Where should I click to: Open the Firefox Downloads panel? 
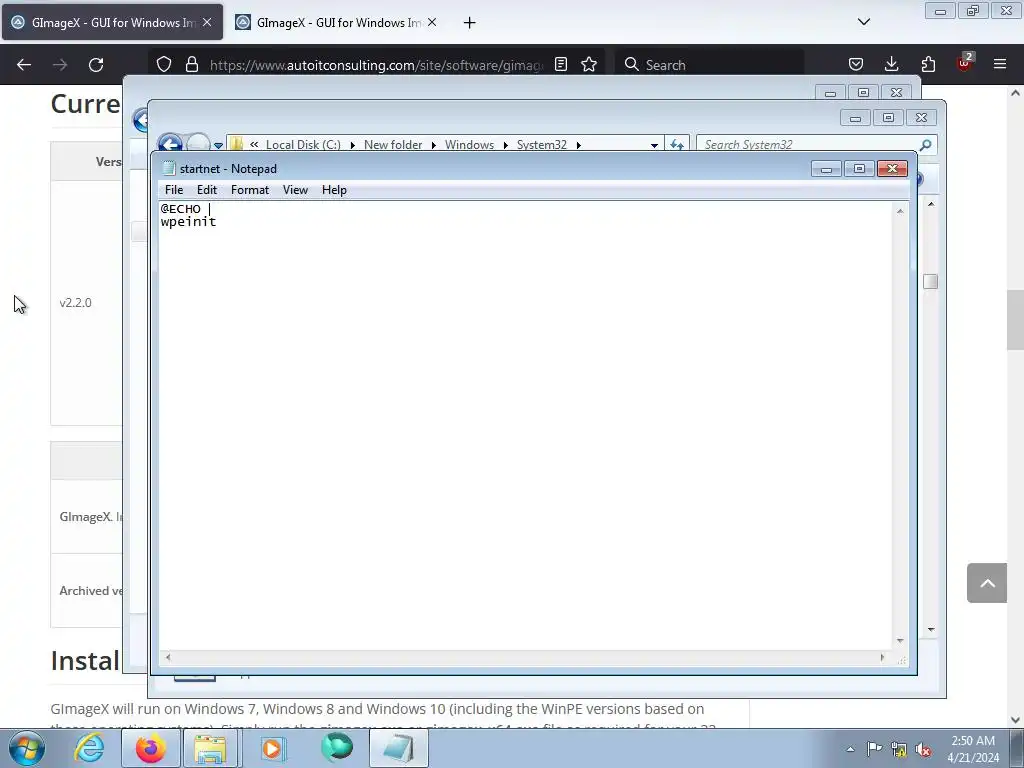point(891,64)
